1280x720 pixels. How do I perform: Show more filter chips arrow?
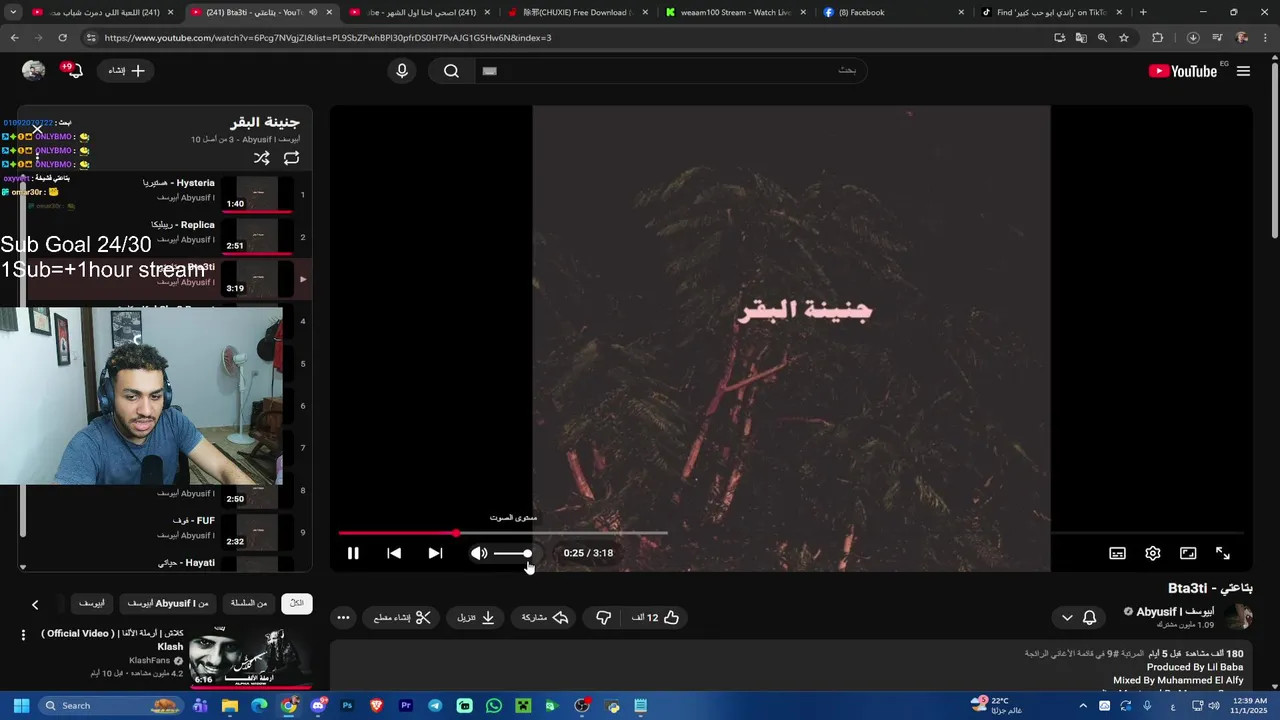tap(35, 604)
